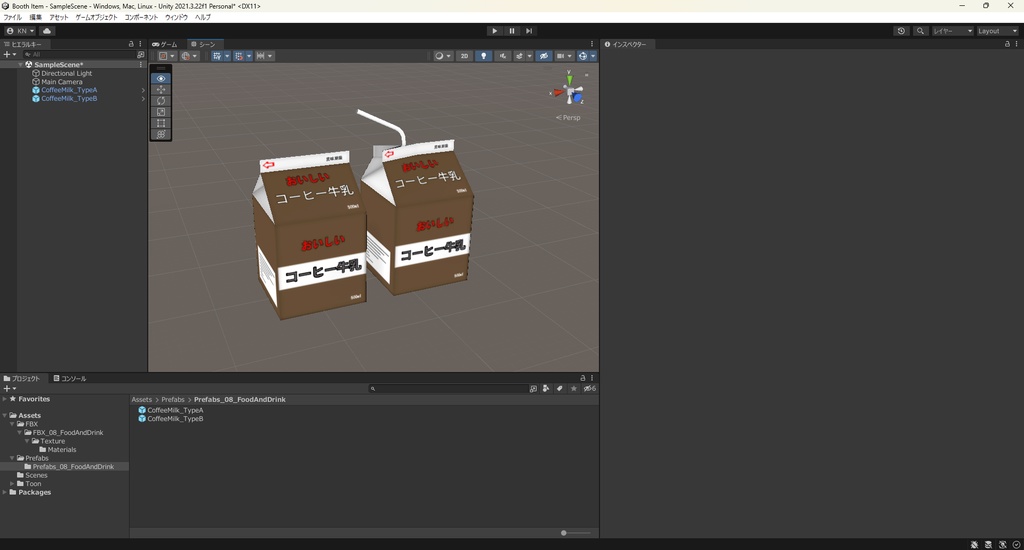
Task: Expand CoffeeMilk_TypeA in the Hierarchy
Action: (143, 90)
